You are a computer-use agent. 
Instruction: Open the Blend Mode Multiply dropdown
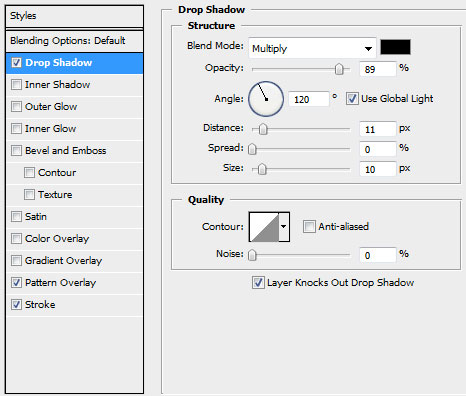point(312,48)
